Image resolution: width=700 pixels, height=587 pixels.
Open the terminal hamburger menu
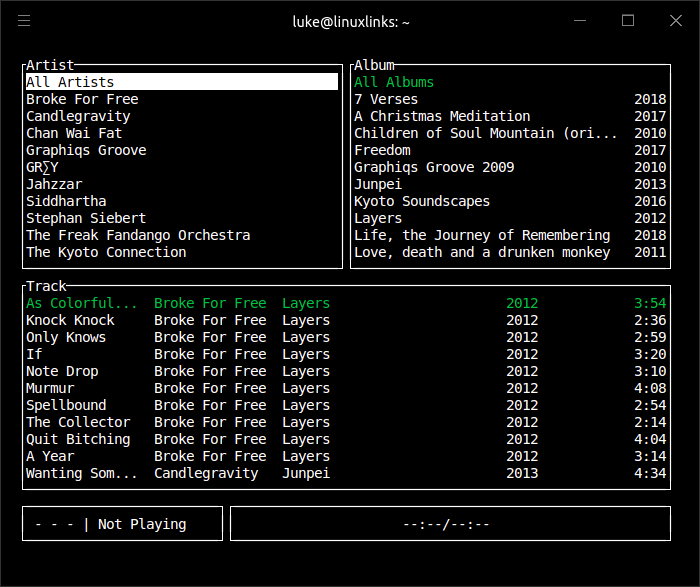point(25,21)
